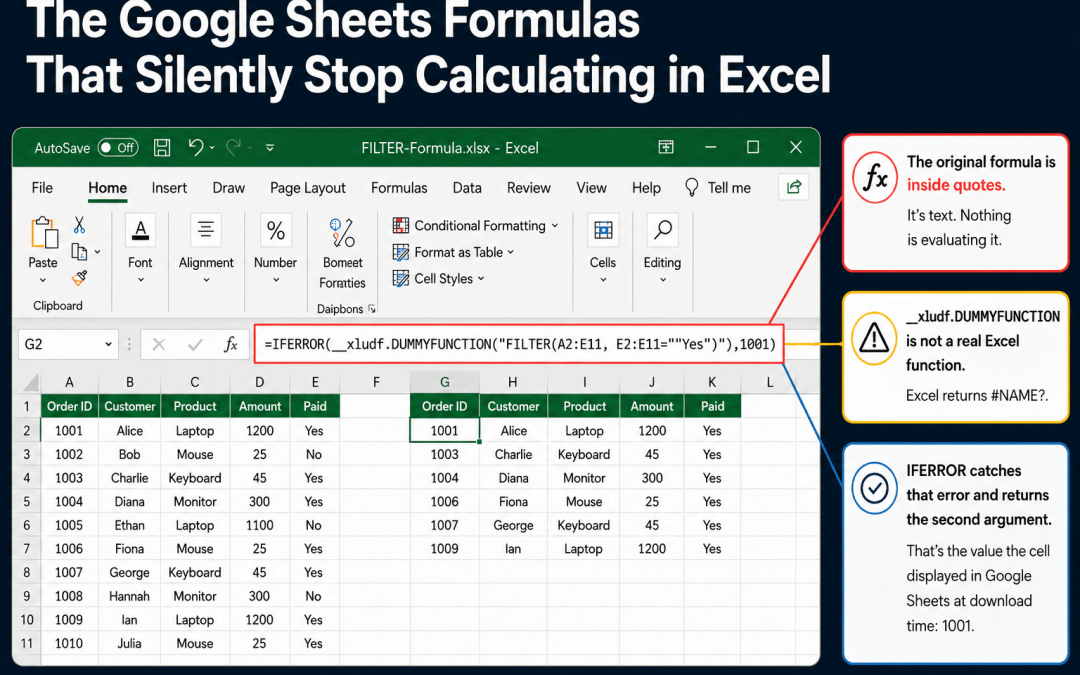Select row header 5
This screenshot has width=1080, height=675.
tap(27, 501)
